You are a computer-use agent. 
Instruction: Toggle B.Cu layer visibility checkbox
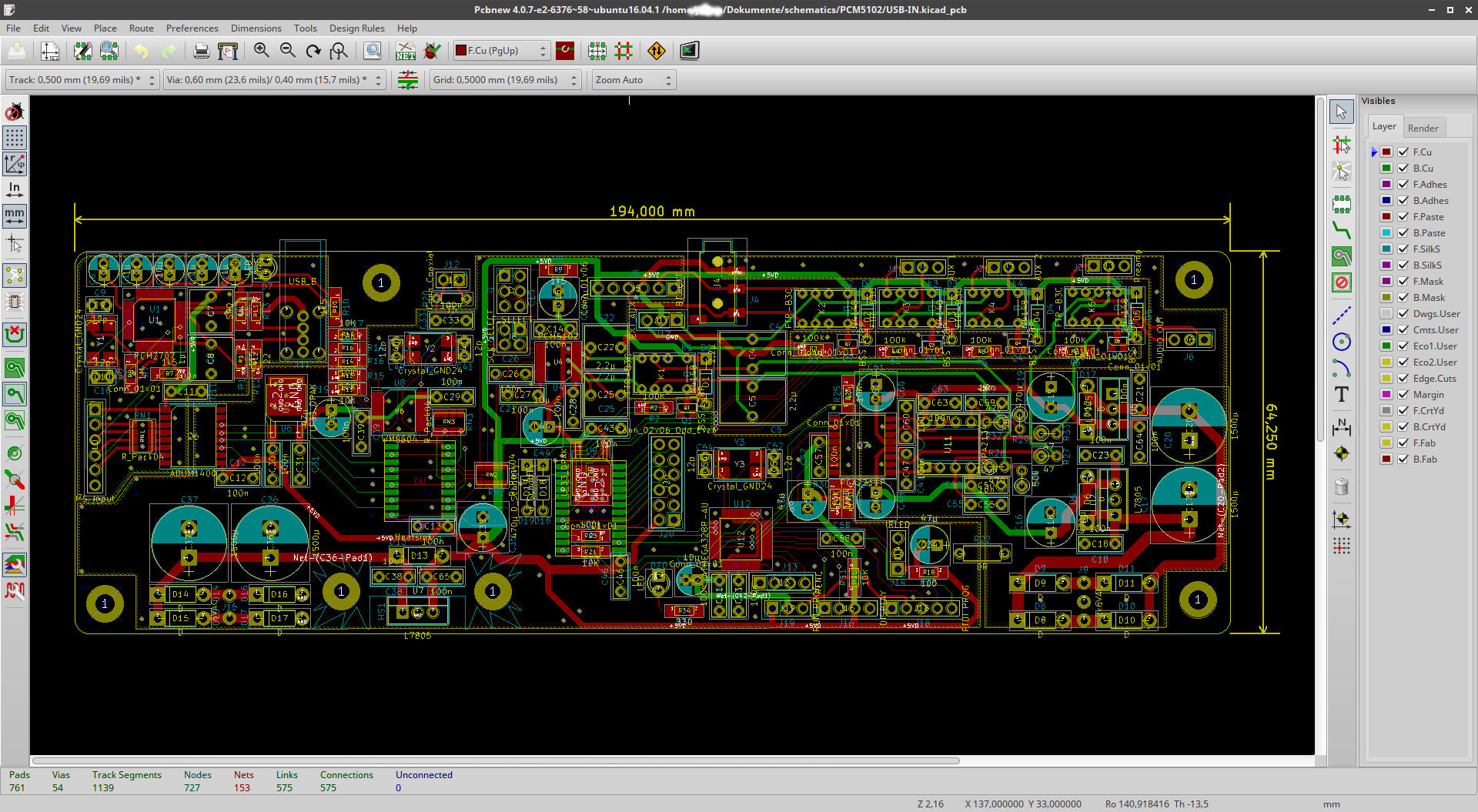tap(1403, 169)
